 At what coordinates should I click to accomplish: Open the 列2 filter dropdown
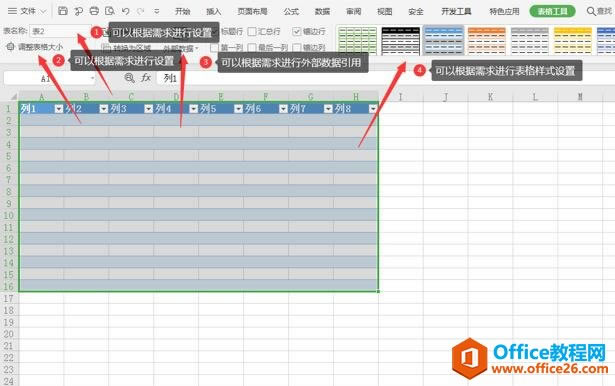click(104, 109)
